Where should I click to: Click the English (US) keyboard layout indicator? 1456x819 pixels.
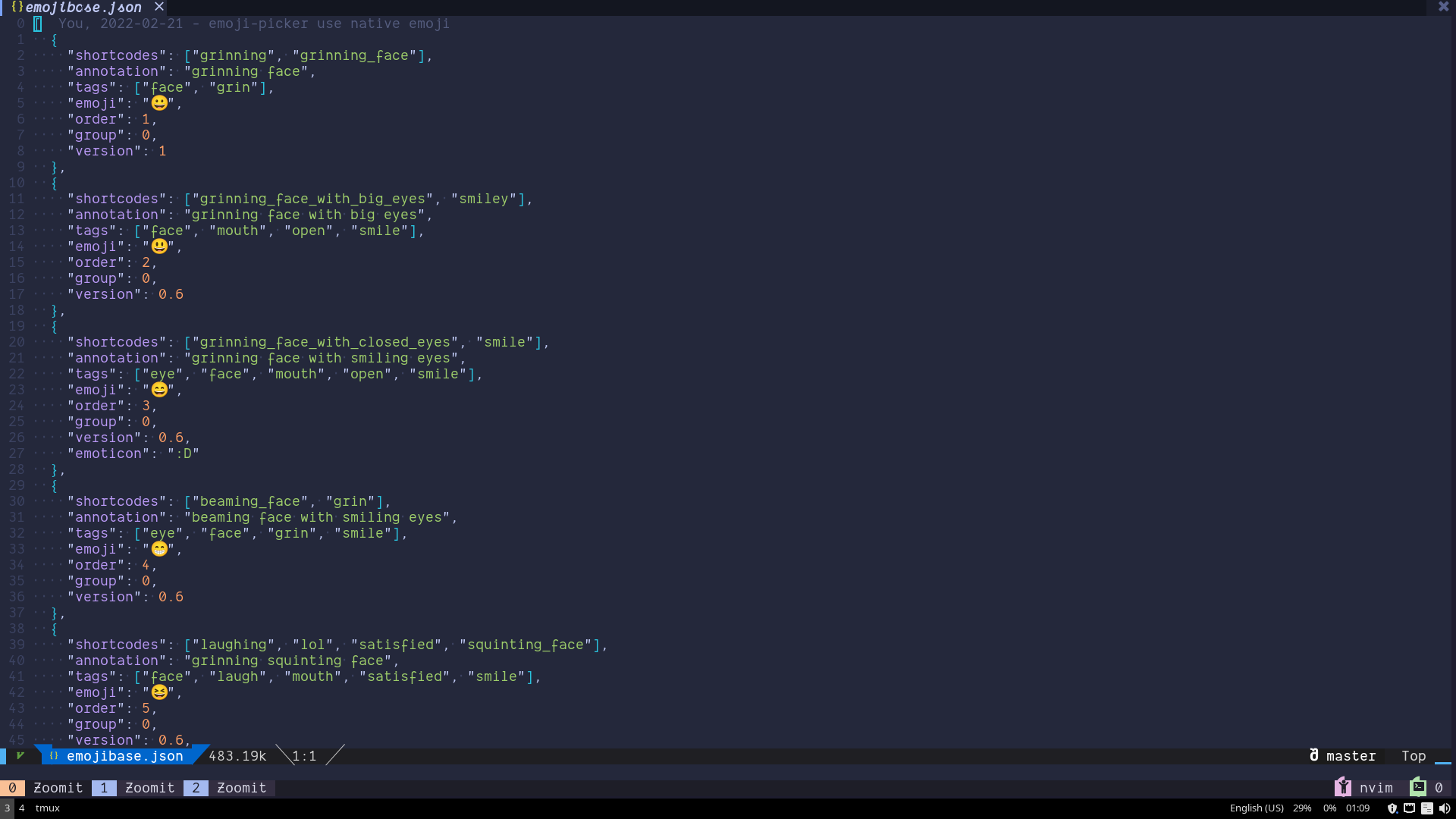point(1257,808)
